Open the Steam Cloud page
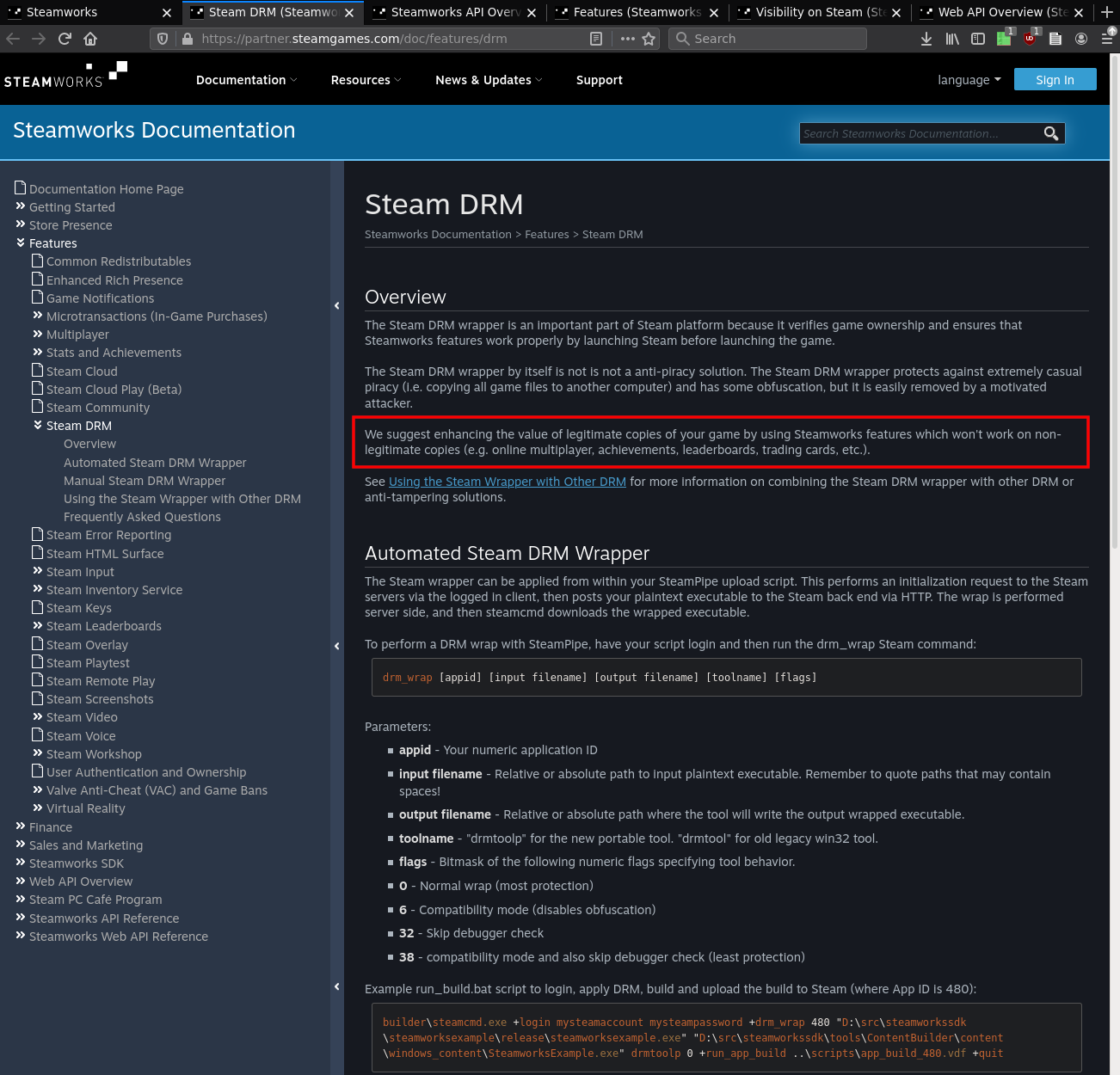This screenshot has height=1075, width=1120. (x=82, y=372)
